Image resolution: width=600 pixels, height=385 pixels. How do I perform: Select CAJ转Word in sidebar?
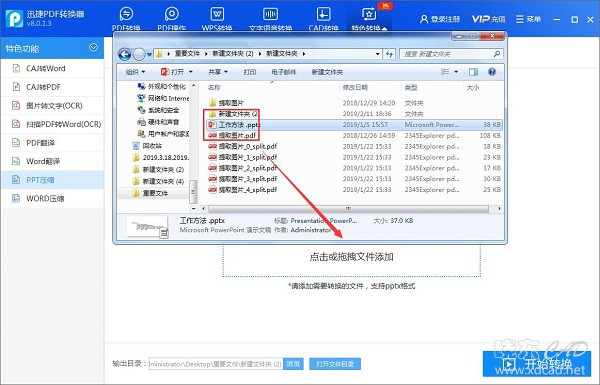[52, 69]
